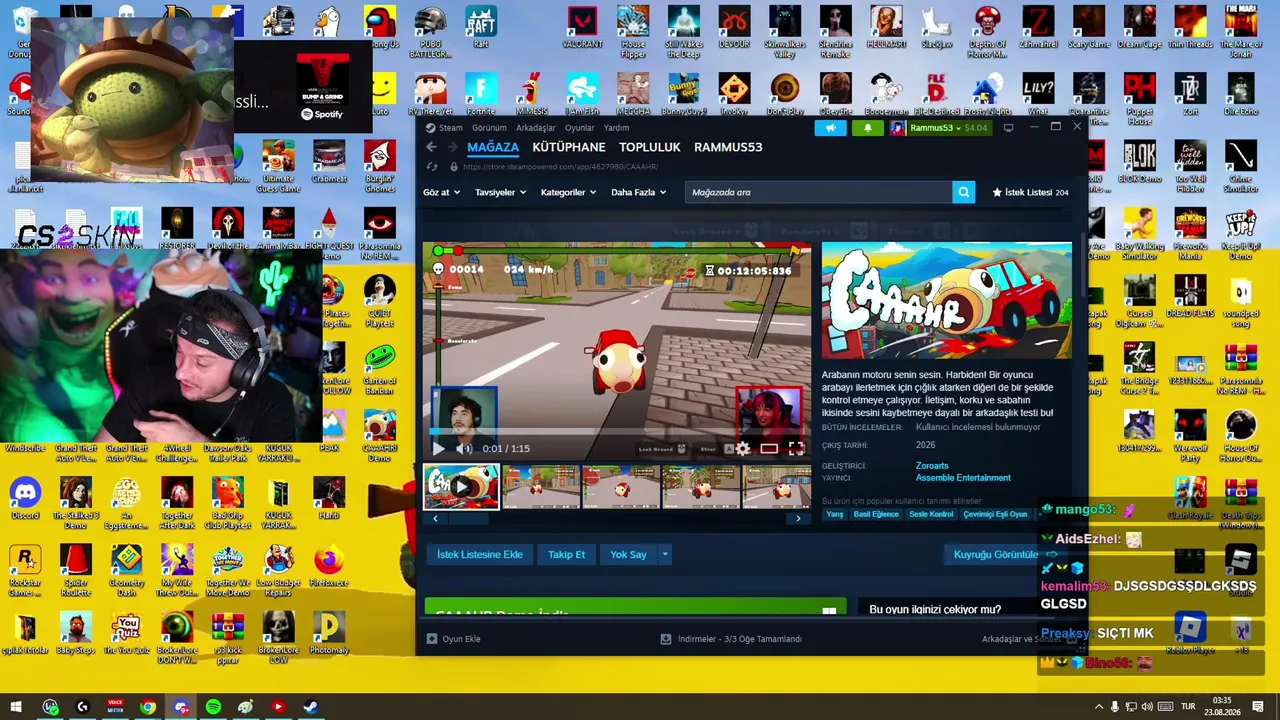Click the Takip Et button
1280x720 pixels.
pyautogui.click(x=566, y=555)
